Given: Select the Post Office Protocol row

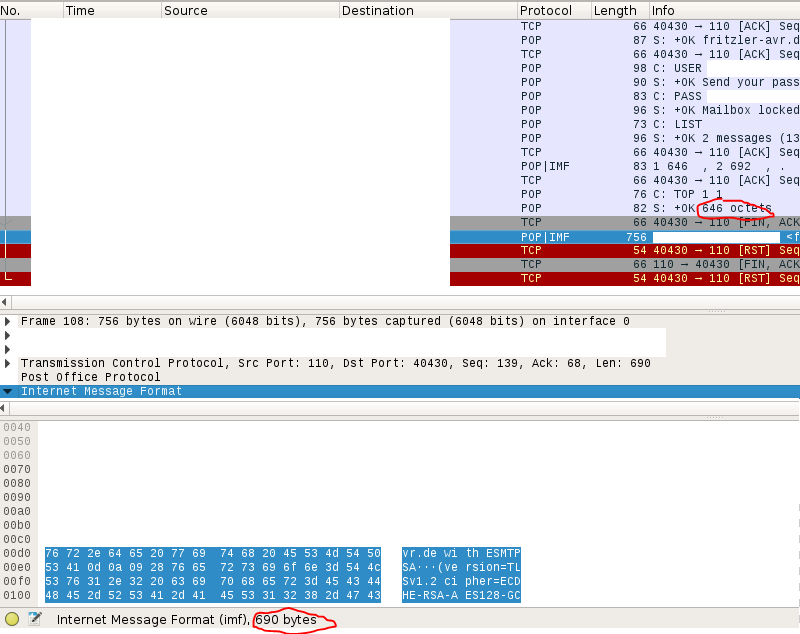Looking at the screenshot, I should [x=400, y=377].
